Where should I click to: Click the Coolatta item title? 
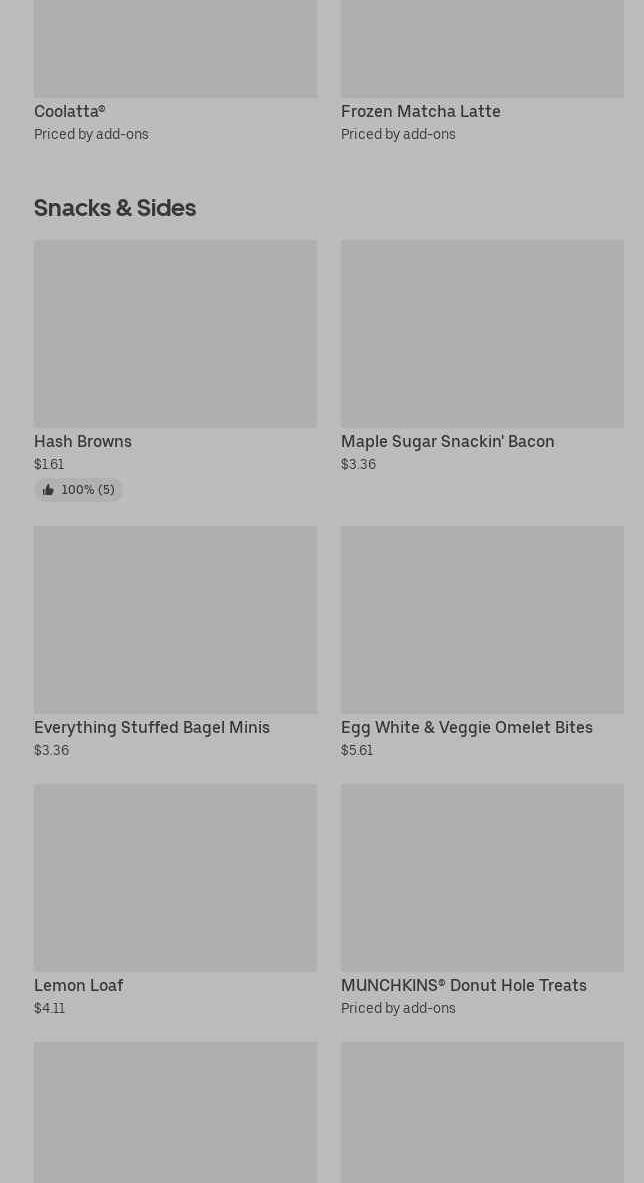click(70, 111)
